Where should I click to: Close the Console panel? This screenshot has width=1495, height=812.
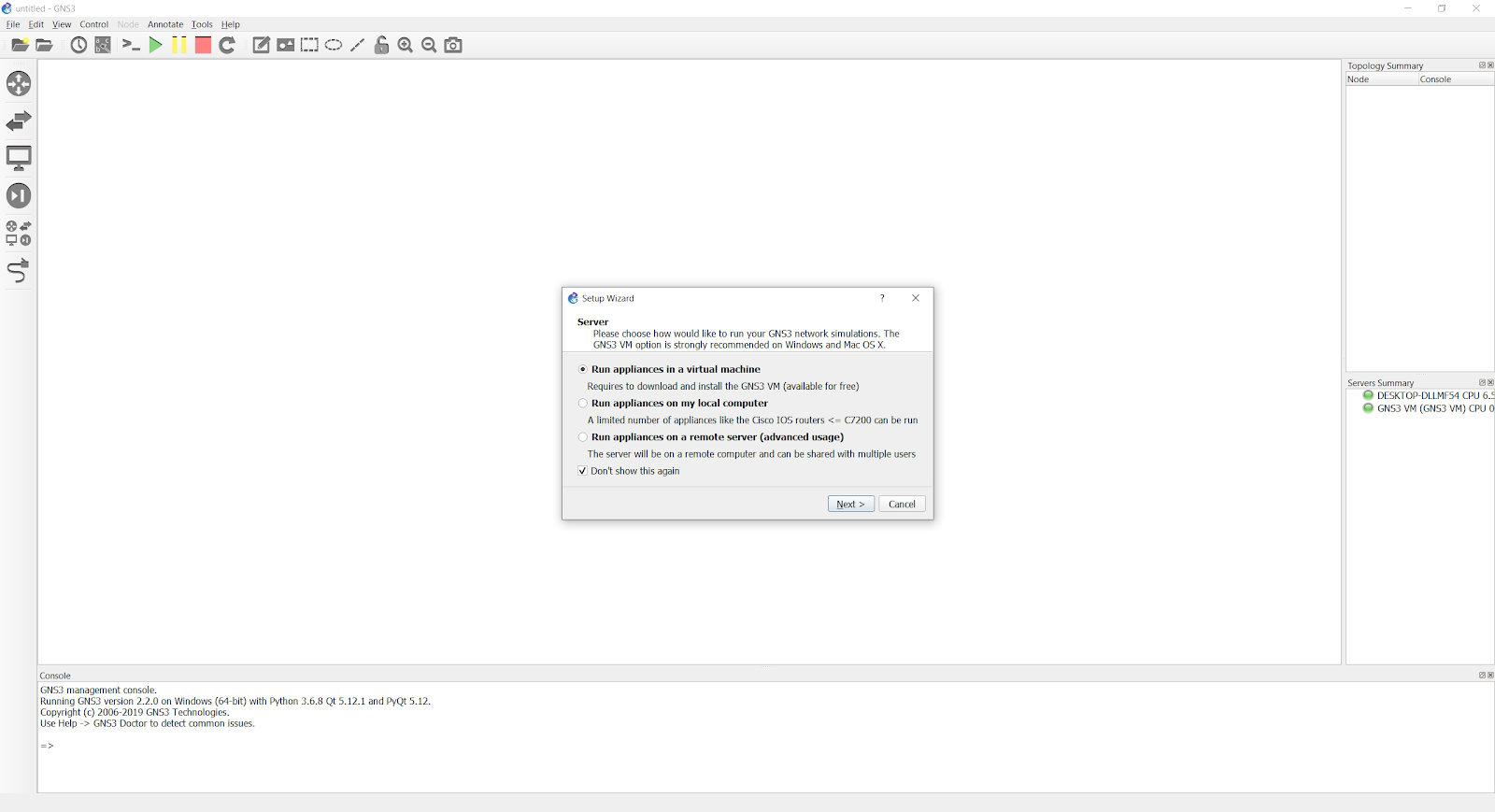(x=1490, y=675)
